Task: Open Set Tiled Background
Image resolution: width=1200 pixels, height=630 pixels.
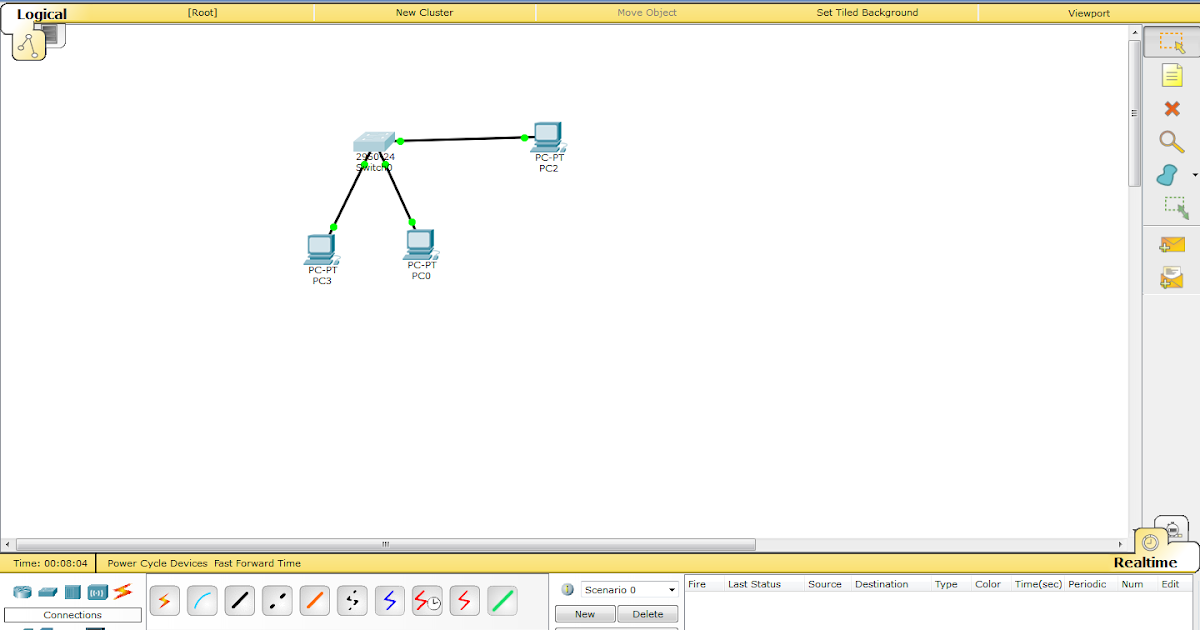Action: (867, 12)
